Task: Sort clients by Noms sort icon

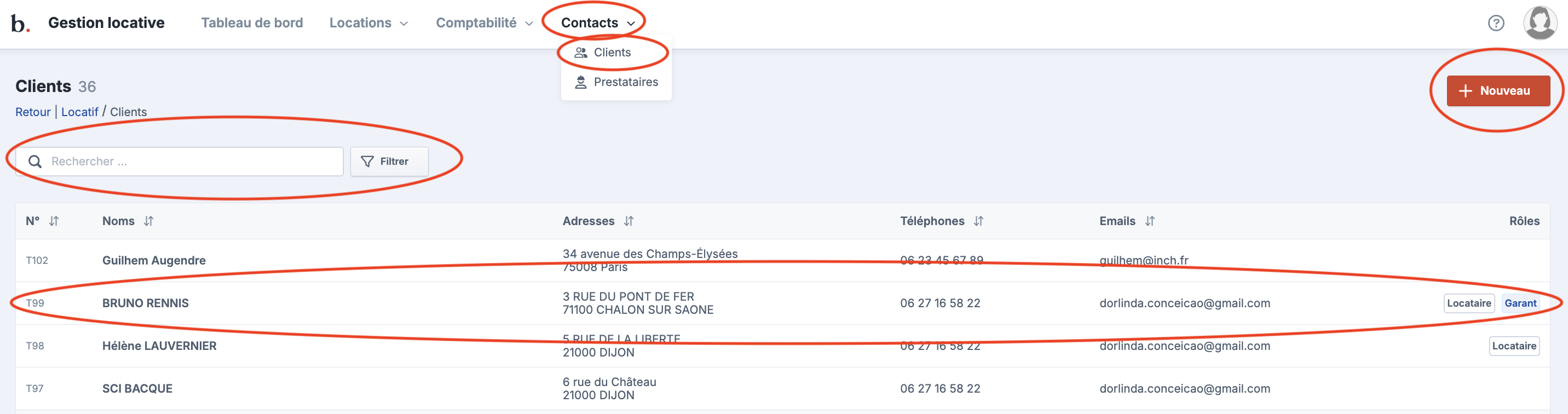Action: tap(148, 221)
